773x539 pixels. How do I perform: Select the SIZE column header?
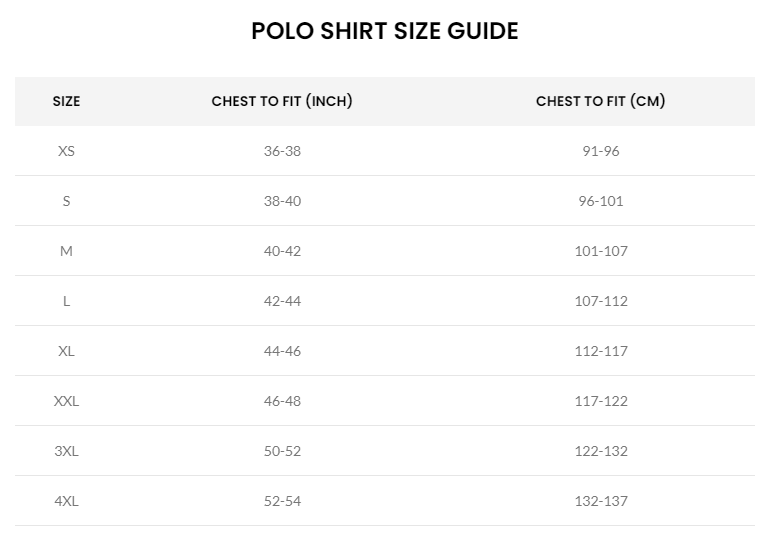pyautogui.click(x=66, y=101)
